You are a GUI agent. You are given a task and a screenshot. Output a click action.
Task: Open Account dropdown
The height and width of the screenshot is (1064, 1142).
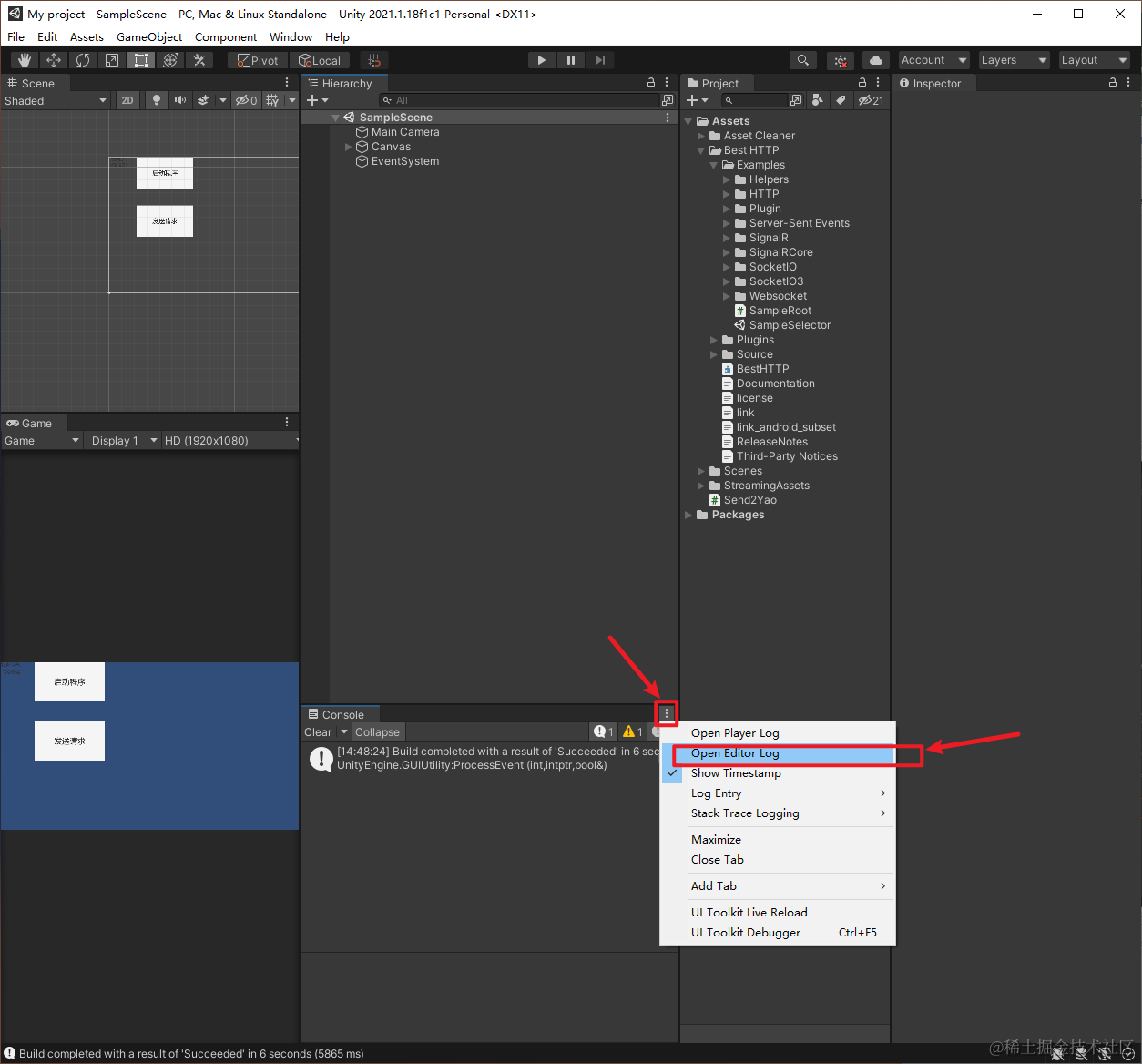click(933, 60)
